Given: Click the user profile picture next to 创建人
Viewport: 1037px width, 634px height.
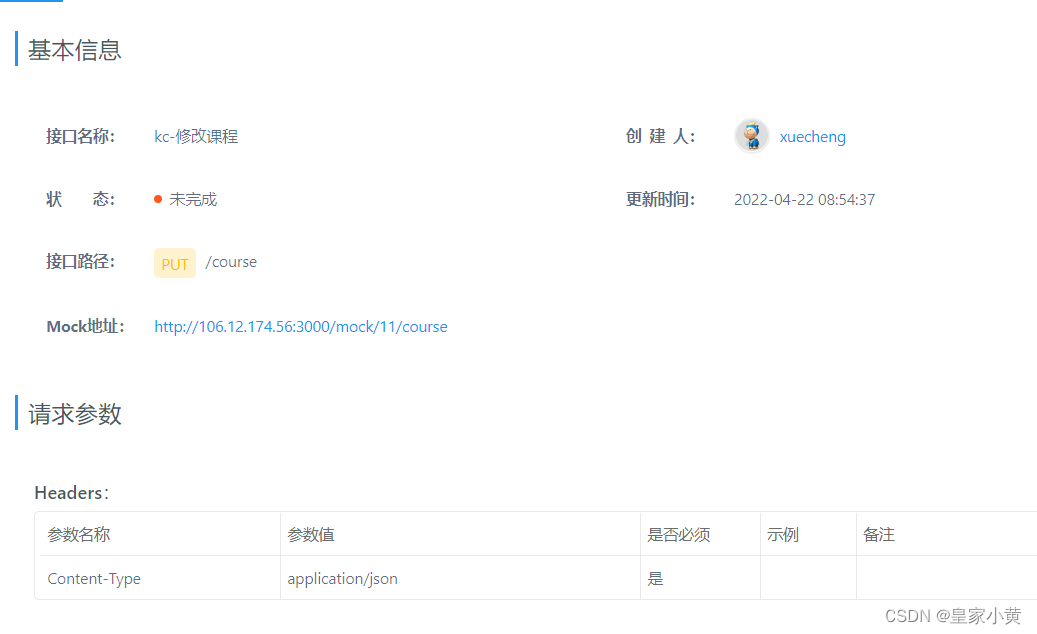Looking at the screenshot, I should [x=752, y=136].
